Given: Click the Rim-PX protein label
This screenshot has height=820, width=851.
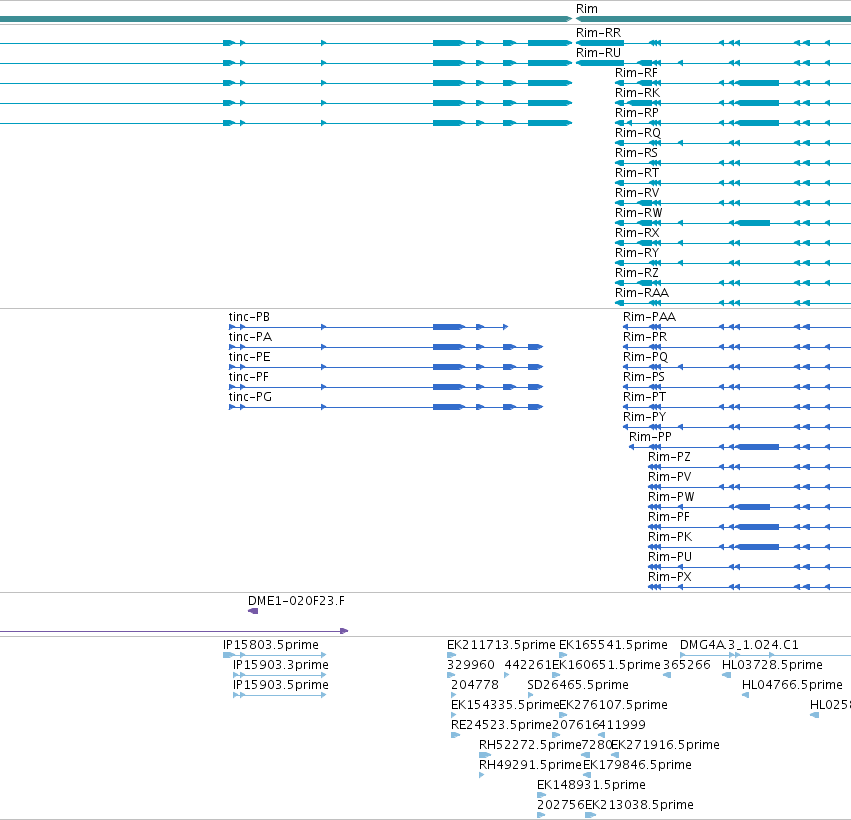Looking at the screenshot, I should click(x=670, y=577).
